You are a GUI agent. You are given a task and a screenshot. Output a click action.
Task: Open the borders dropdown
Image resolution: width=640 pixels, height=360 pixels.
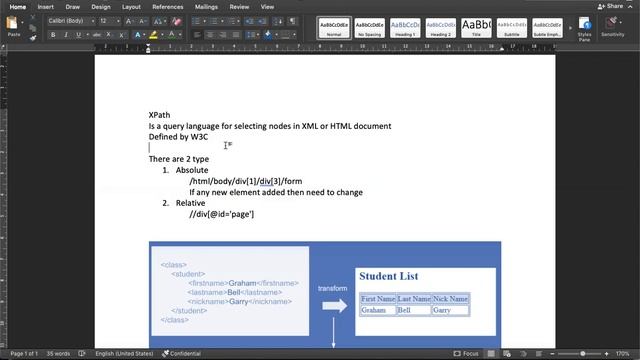point(294,35)
